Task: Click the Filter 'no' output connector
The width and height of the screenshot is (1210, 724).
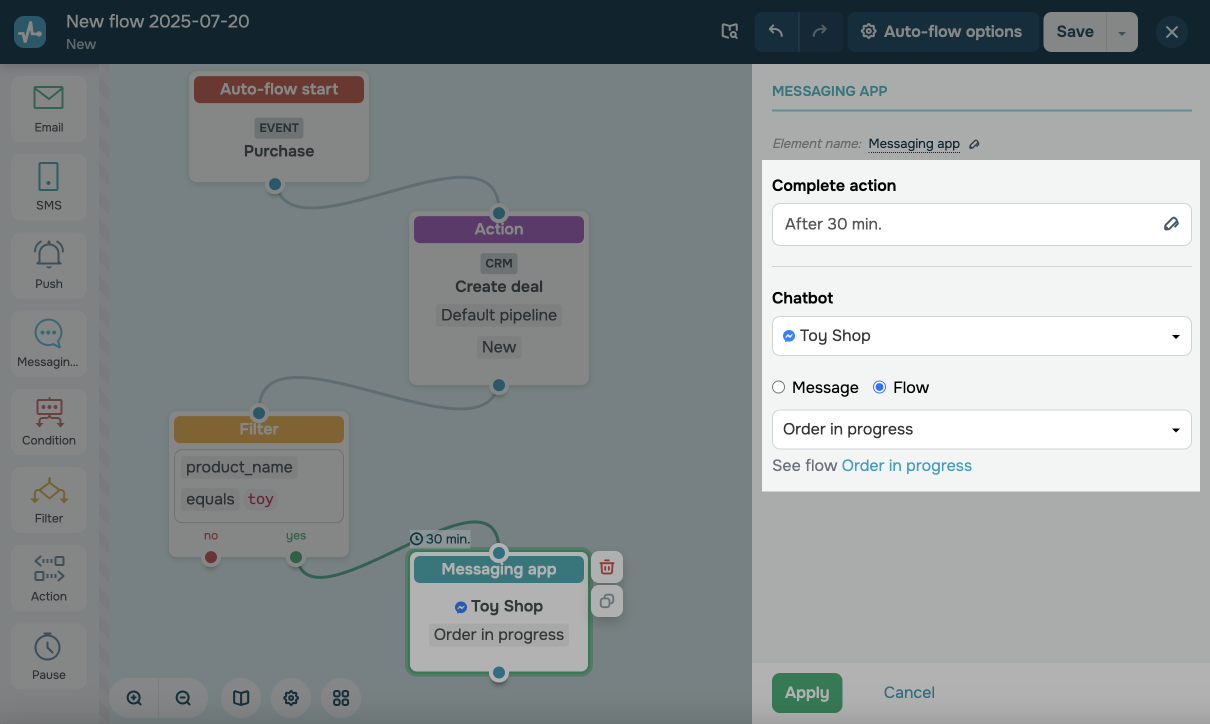Action: click(x=211, y=557)
